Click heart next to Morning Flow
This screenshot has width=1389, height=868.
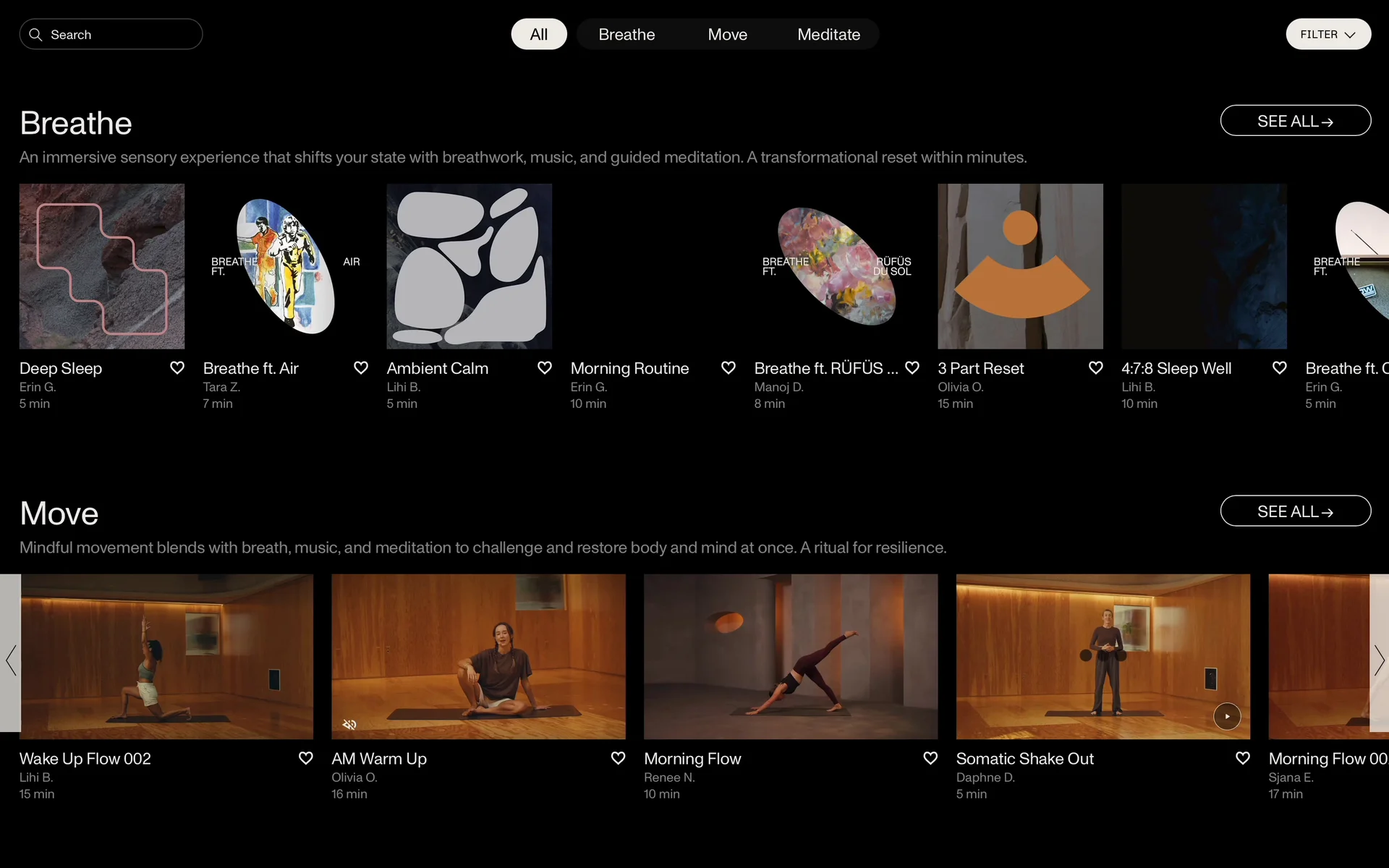[930, 758]
